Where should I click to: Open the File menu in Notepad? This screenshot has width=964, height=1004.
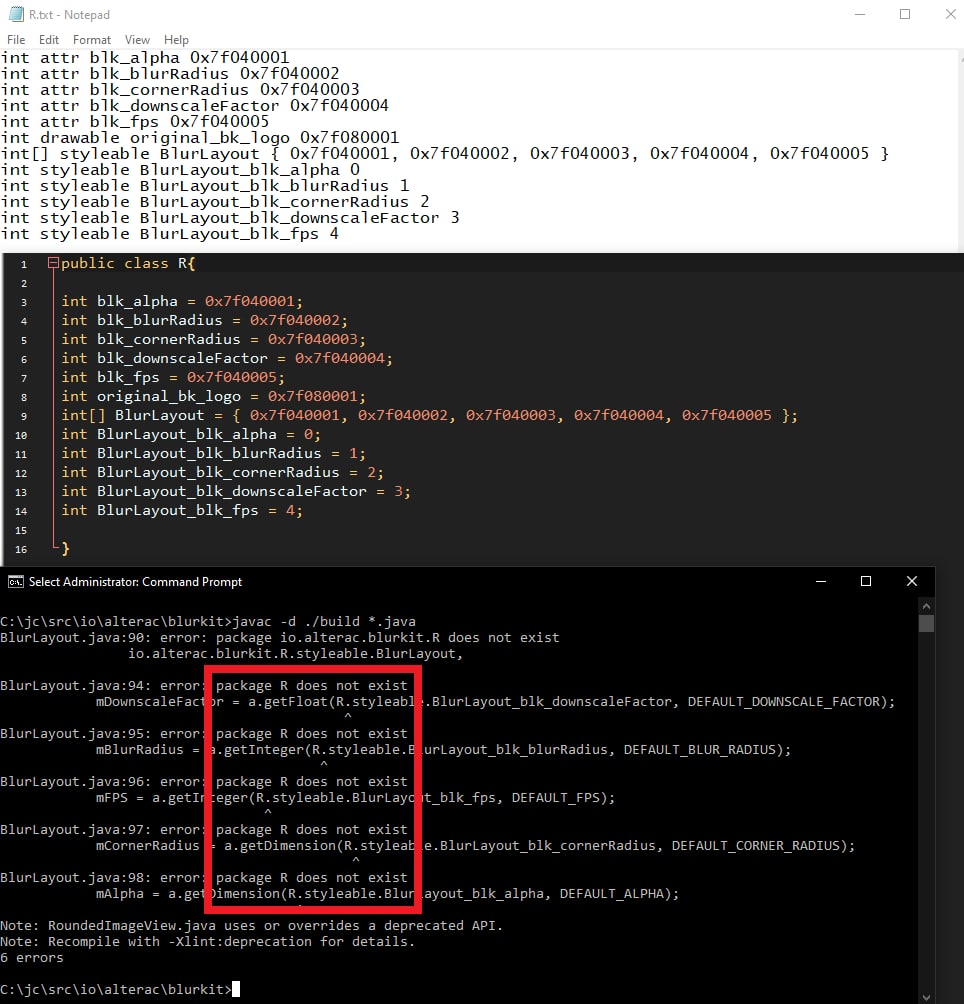16,40
